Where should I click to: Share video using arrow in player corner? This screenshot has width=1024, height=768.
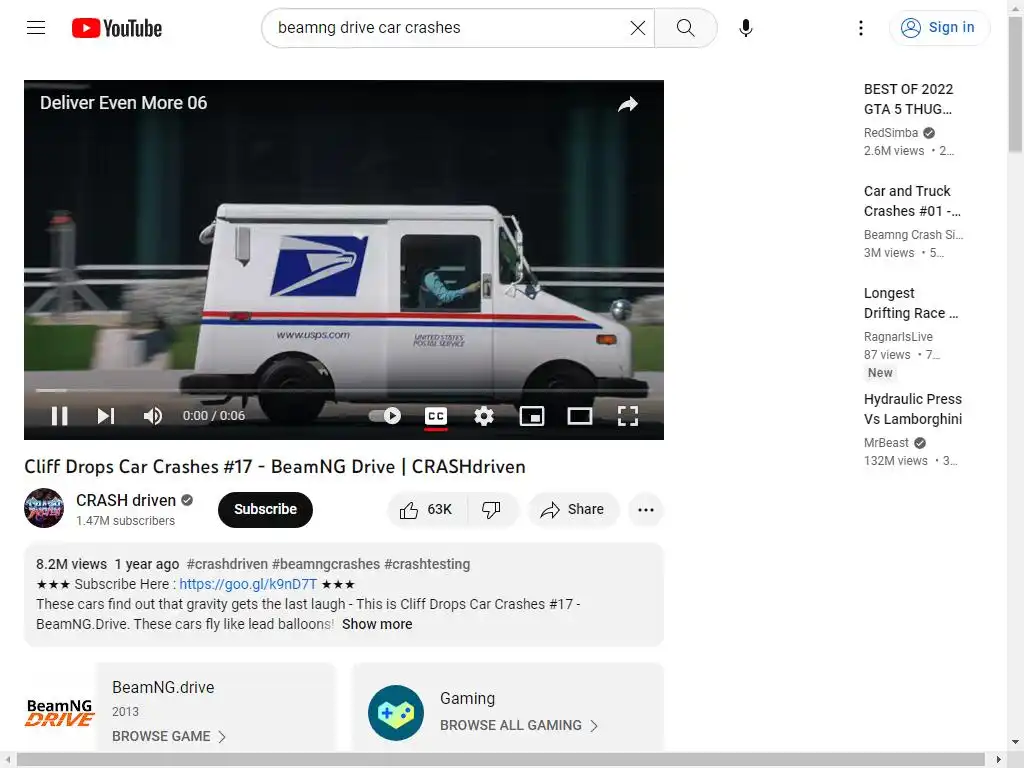pos(628,104)
